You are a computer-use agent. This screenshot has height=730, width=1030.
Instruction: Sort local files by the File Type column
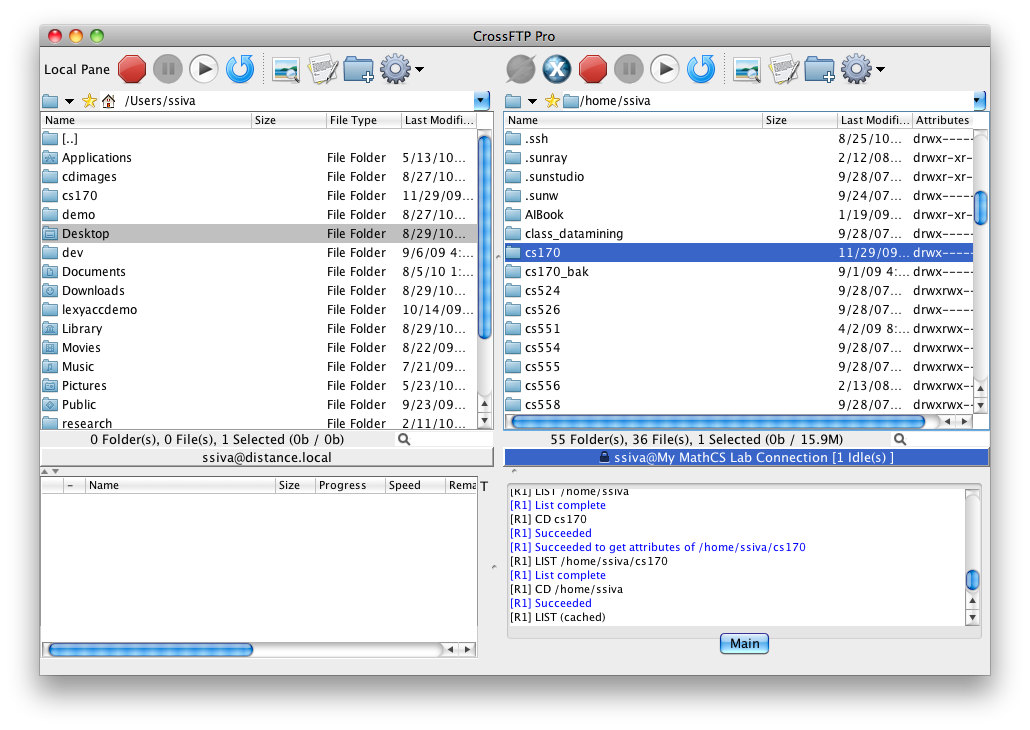[363, 120]
